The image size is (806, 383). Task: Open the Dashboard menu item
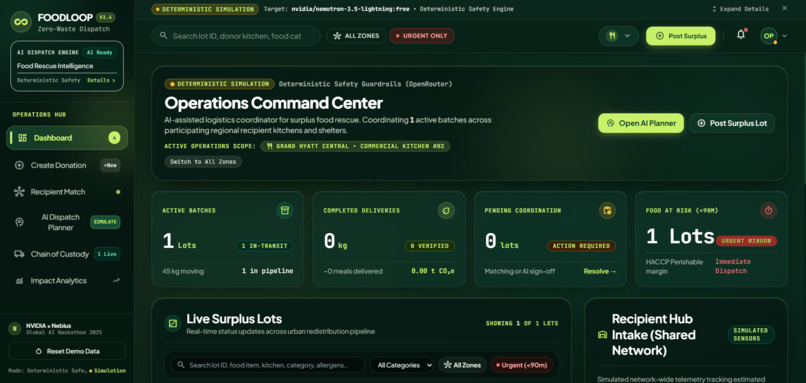coord(67,138)
